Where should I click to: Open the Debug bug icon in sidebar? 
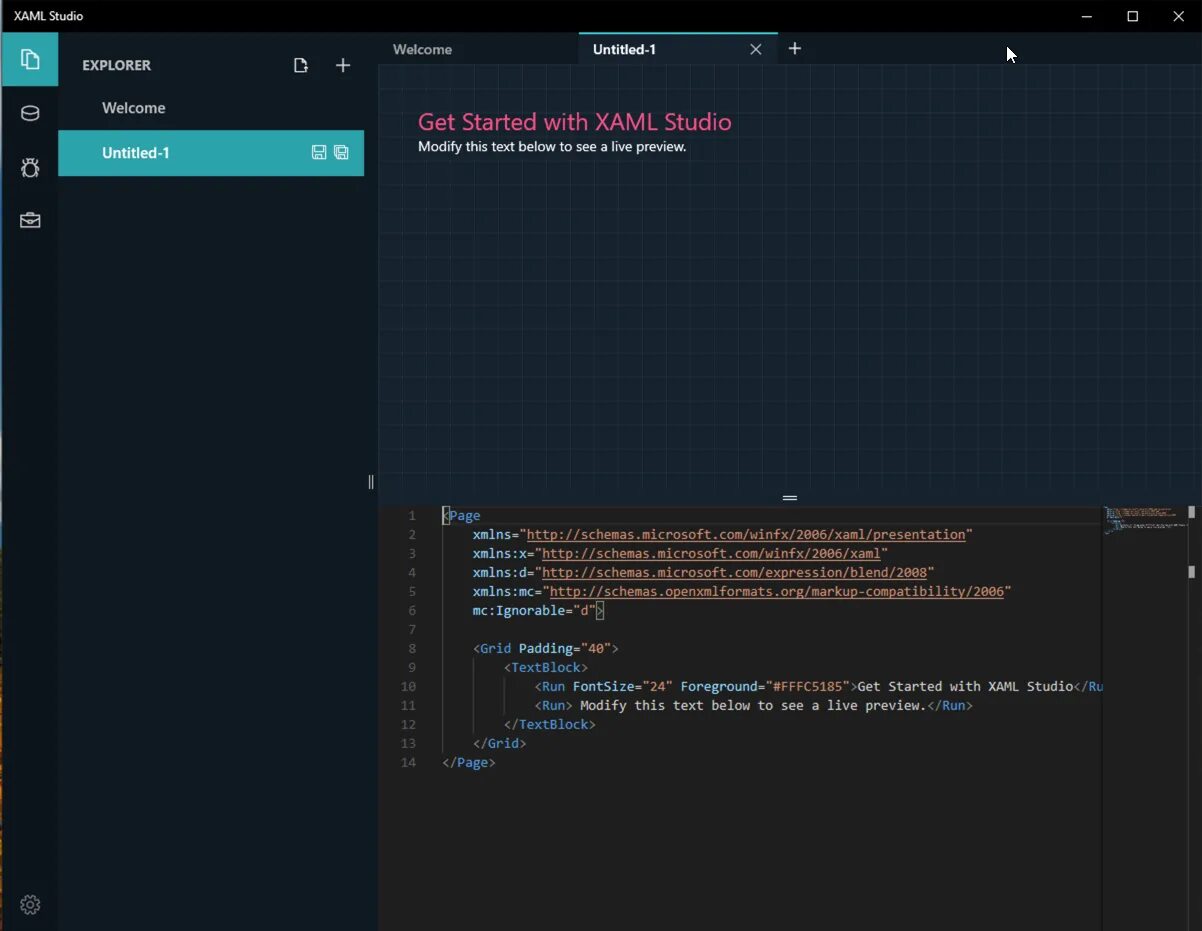[30, 167]
